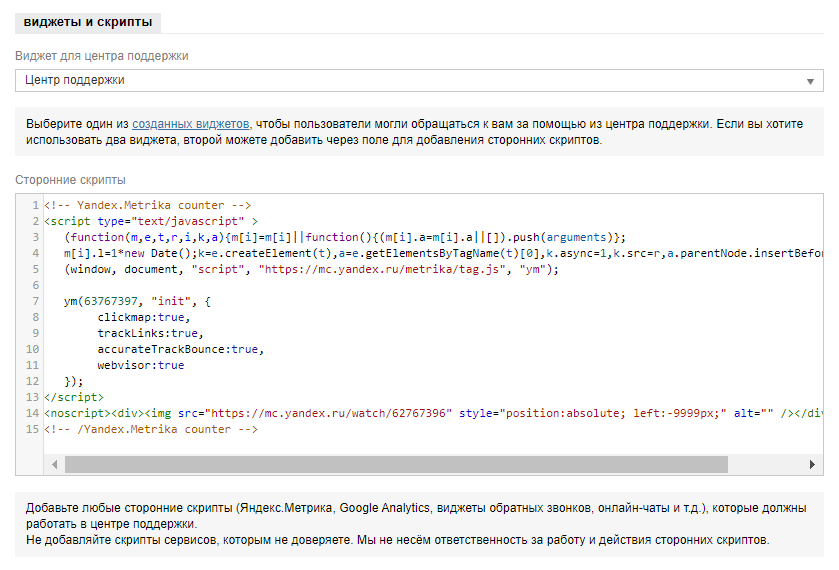This screenshot has height=570, width=839.
Task: Follow the 'созданных виджетов' link
Action: 191,124
